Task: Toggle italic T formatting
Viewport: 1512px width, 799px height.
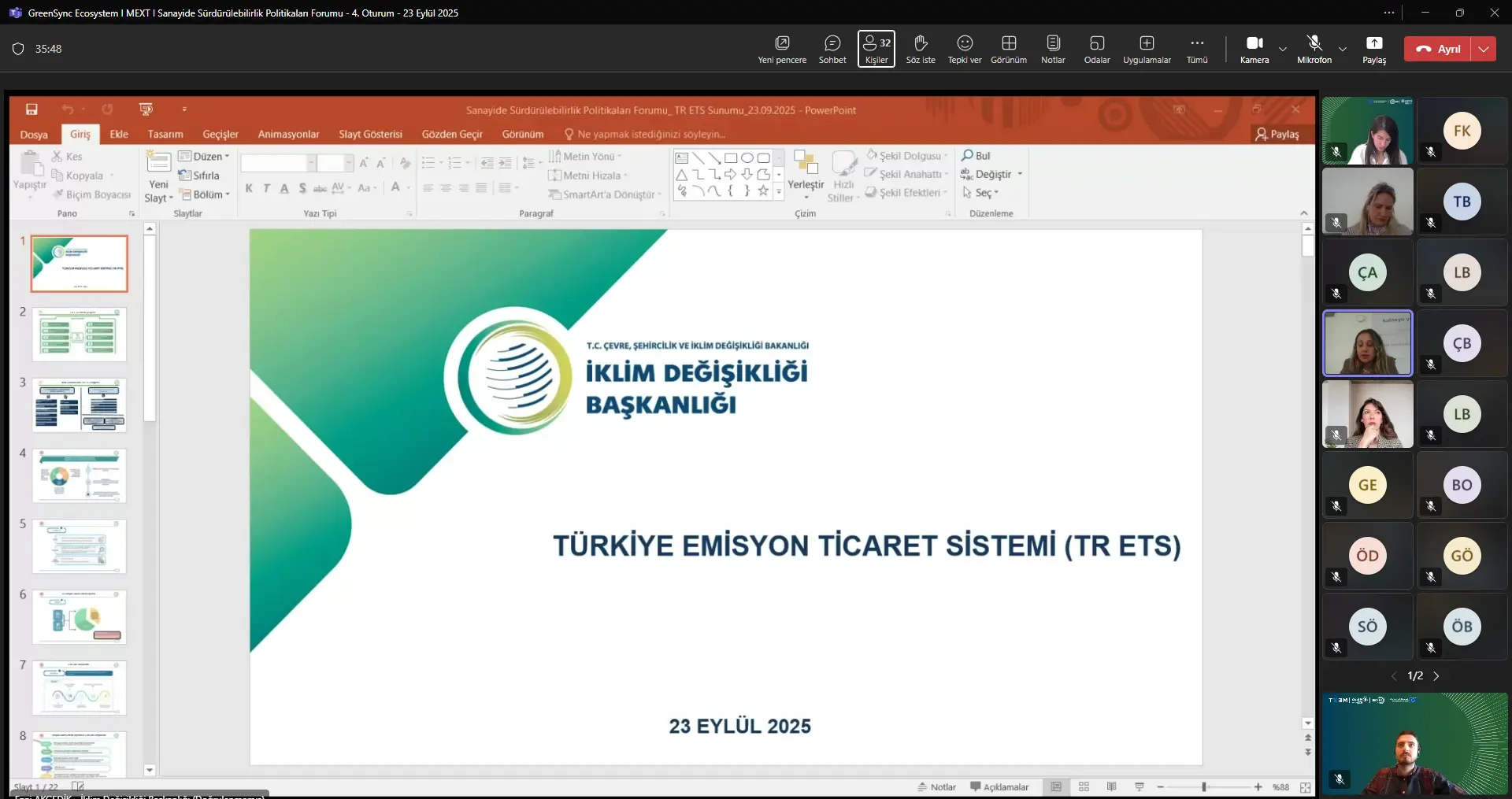Action: [267, 188]
